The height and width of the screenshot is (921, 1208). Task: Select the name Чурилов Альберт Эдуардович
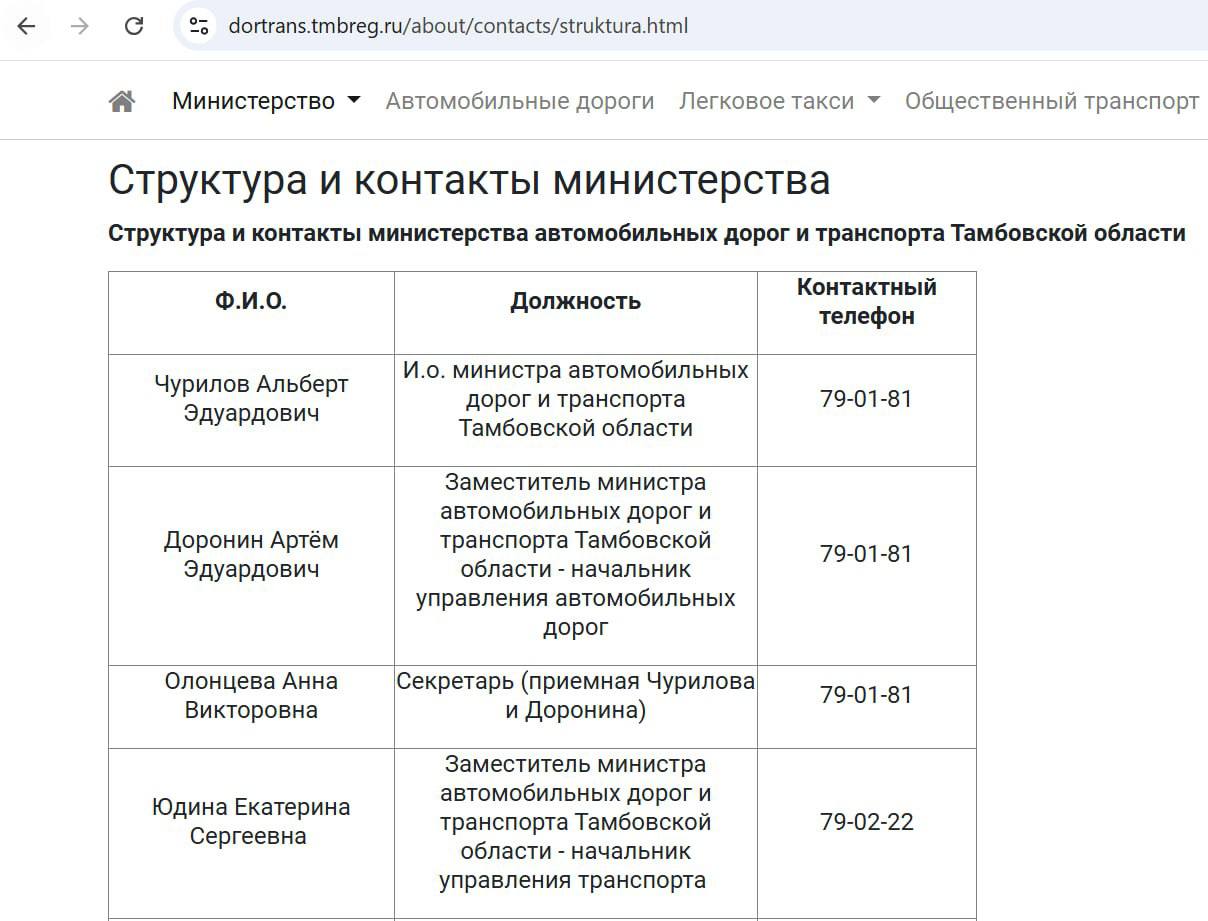tap(251, 398)
